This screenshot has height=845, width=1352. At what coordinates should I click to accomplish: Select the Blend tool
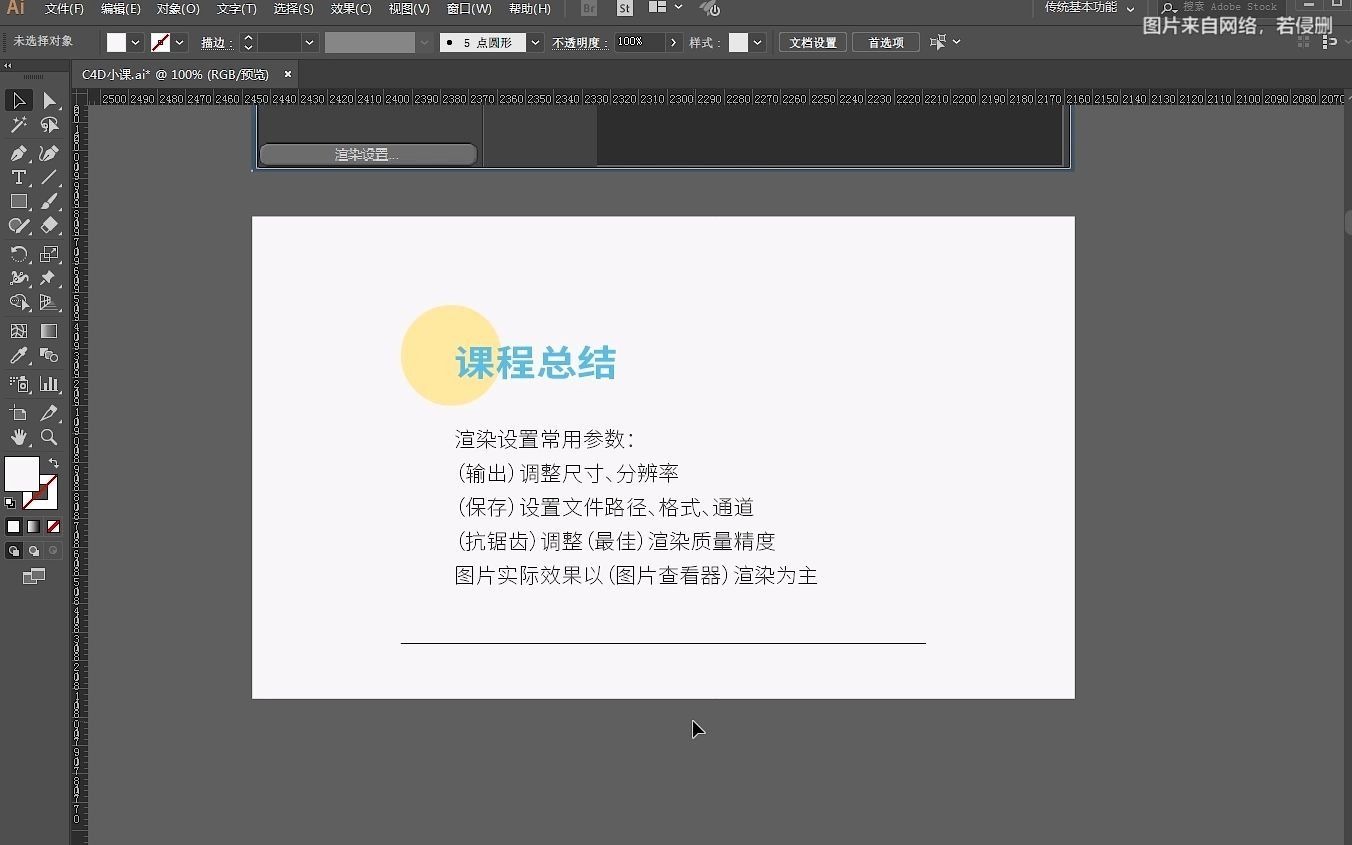point(49,355)
